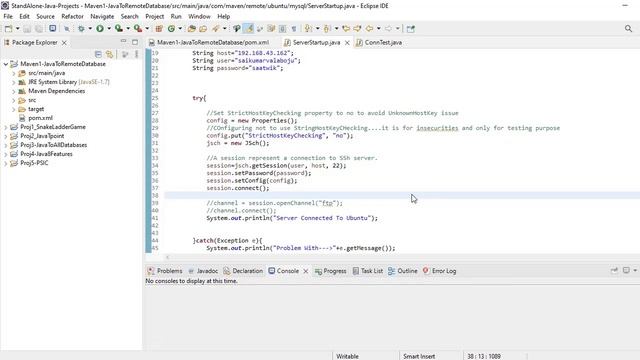Open the New wizard dropdown arrow
The height and width of the screenshot is (360, 640).
(18, 29)
